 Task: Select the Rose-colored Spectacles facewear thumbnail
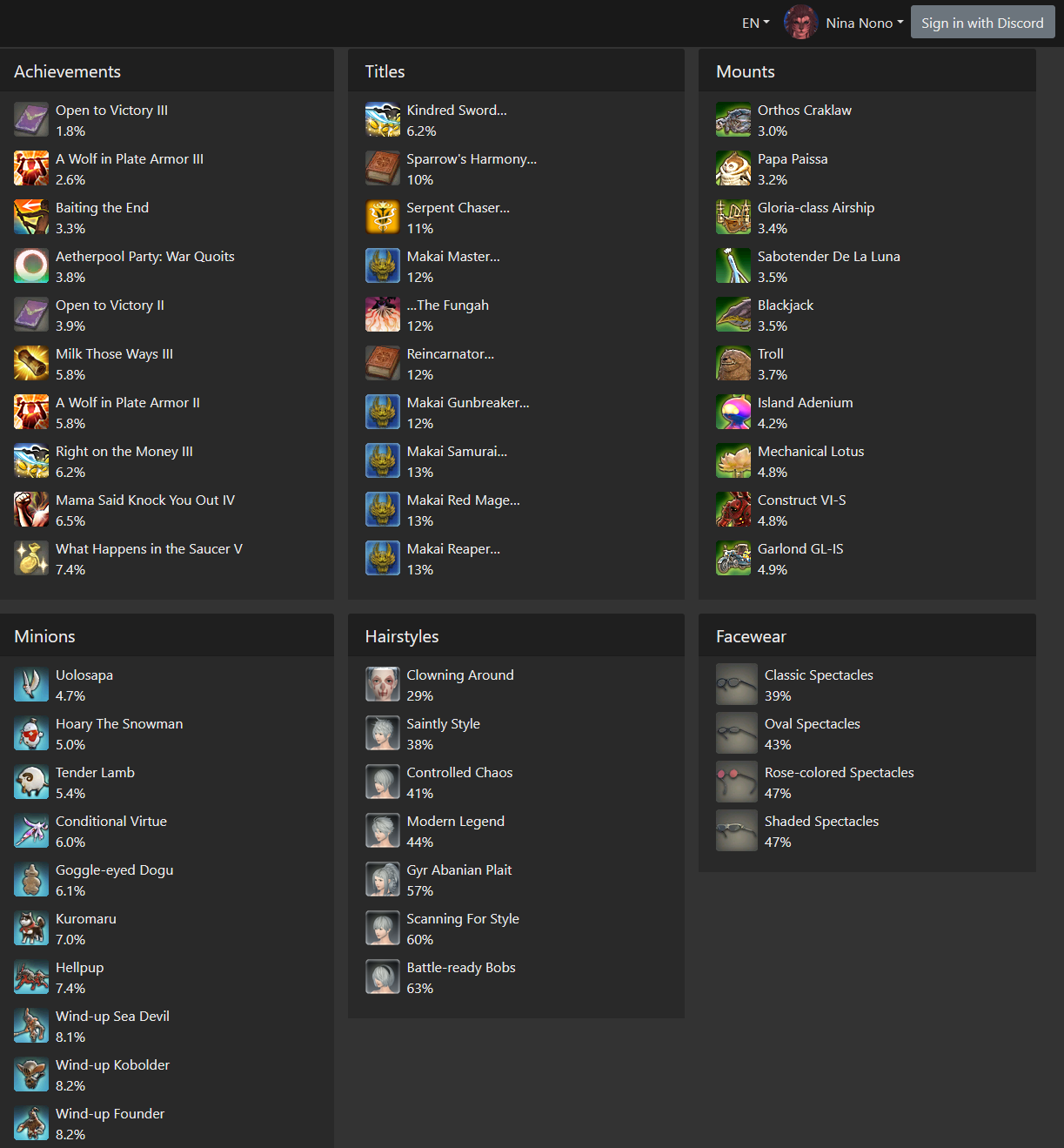coord(737,782)
